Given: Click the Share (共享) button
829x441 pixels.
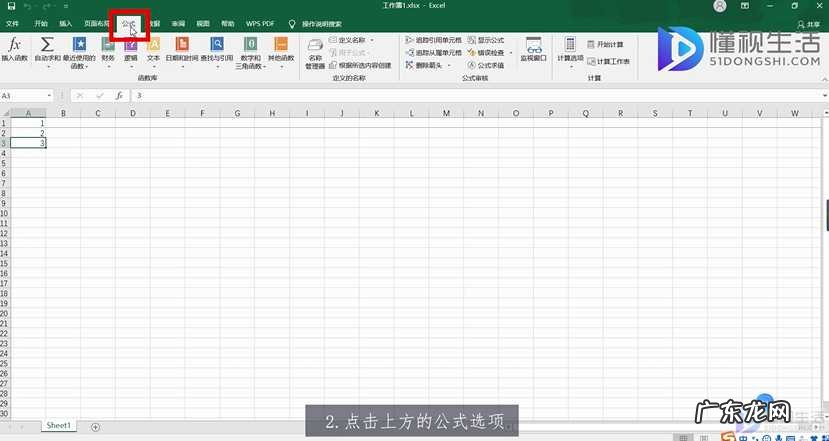Looking at the screenshot, I should click(x=809, y=24).
